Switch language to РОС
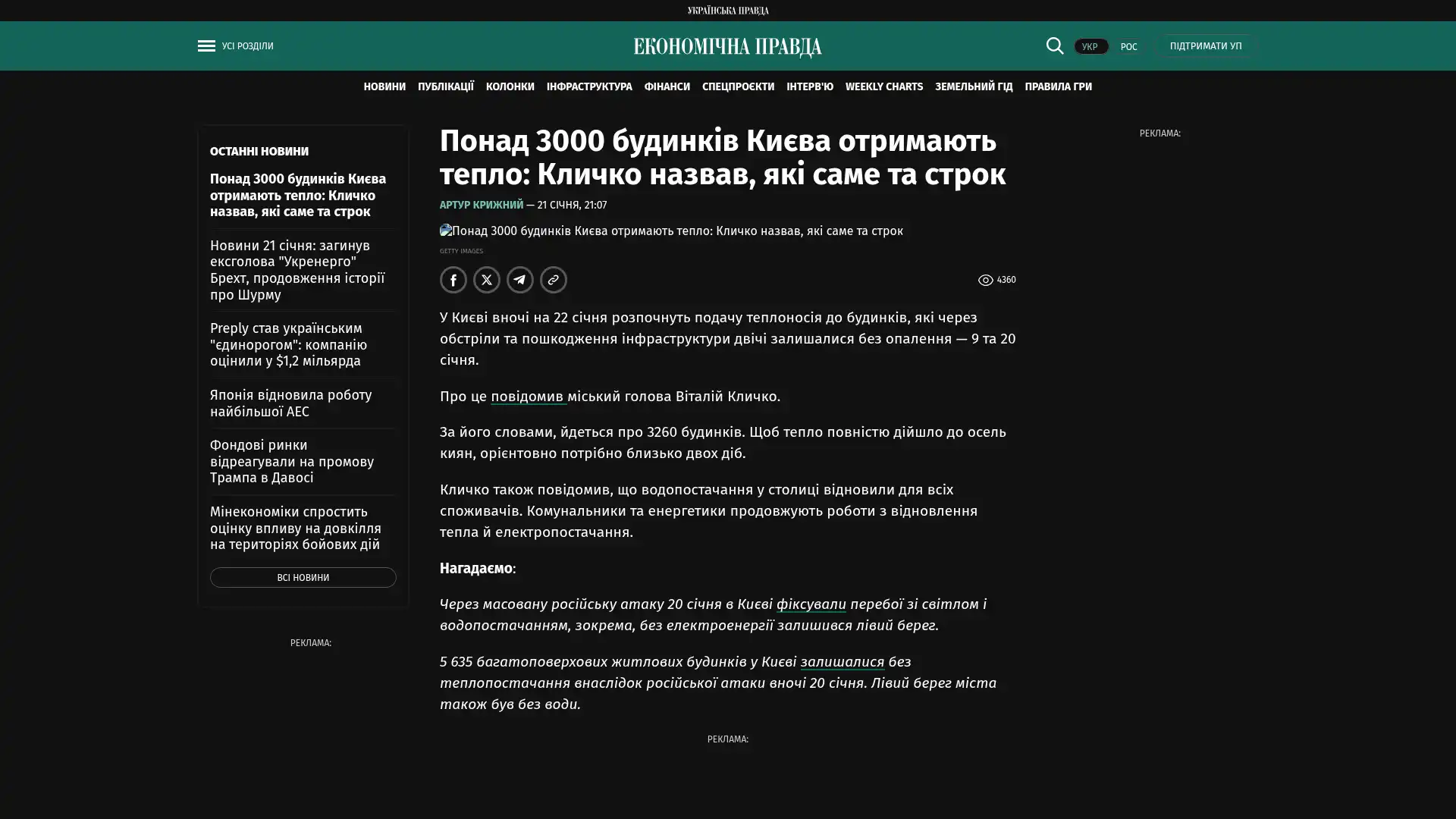The height and width of the screenshot is (819, 1456). point(1128,47)
